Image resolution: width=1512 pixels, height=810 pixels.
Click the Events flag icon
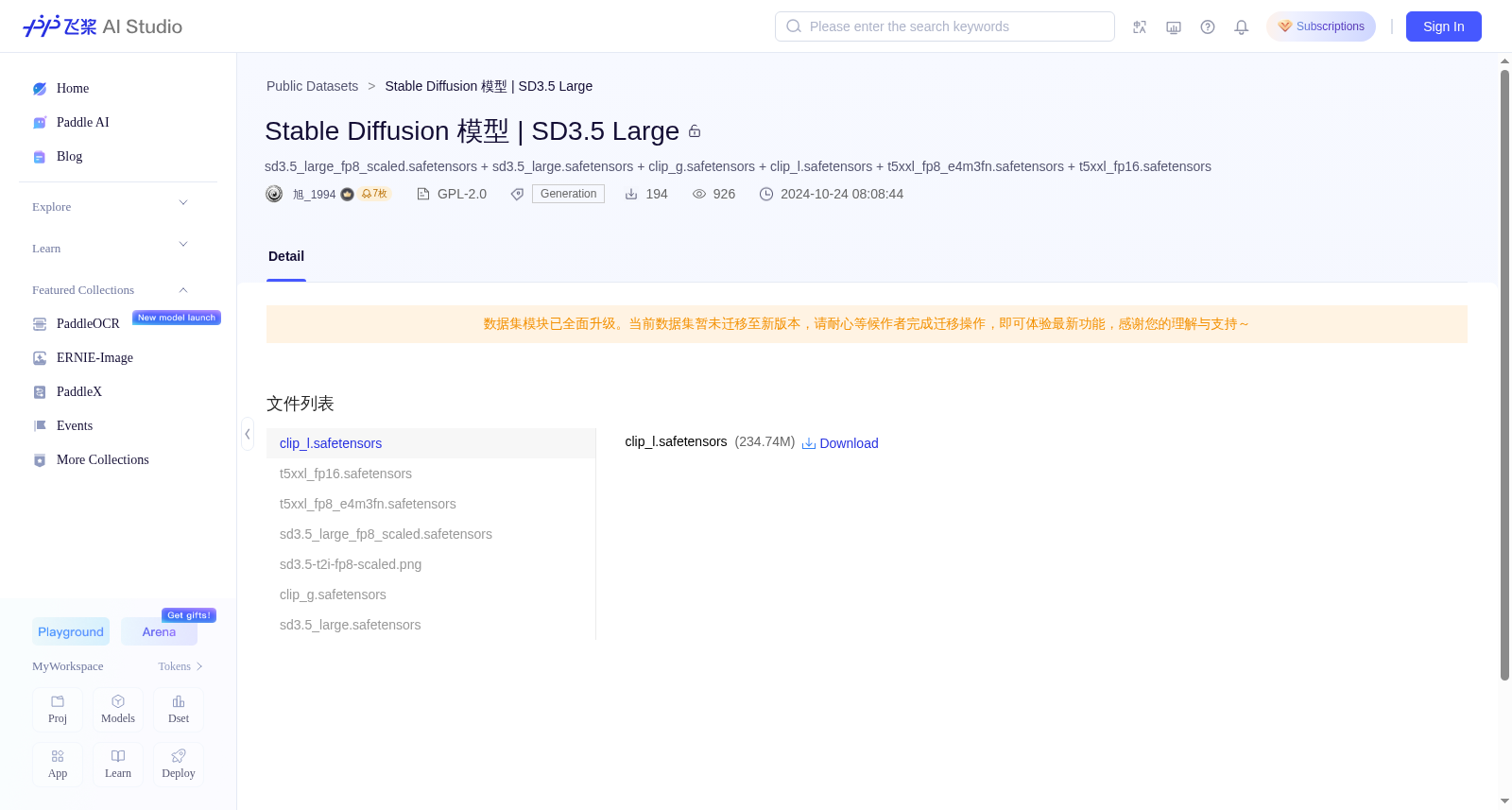(40, 426)
